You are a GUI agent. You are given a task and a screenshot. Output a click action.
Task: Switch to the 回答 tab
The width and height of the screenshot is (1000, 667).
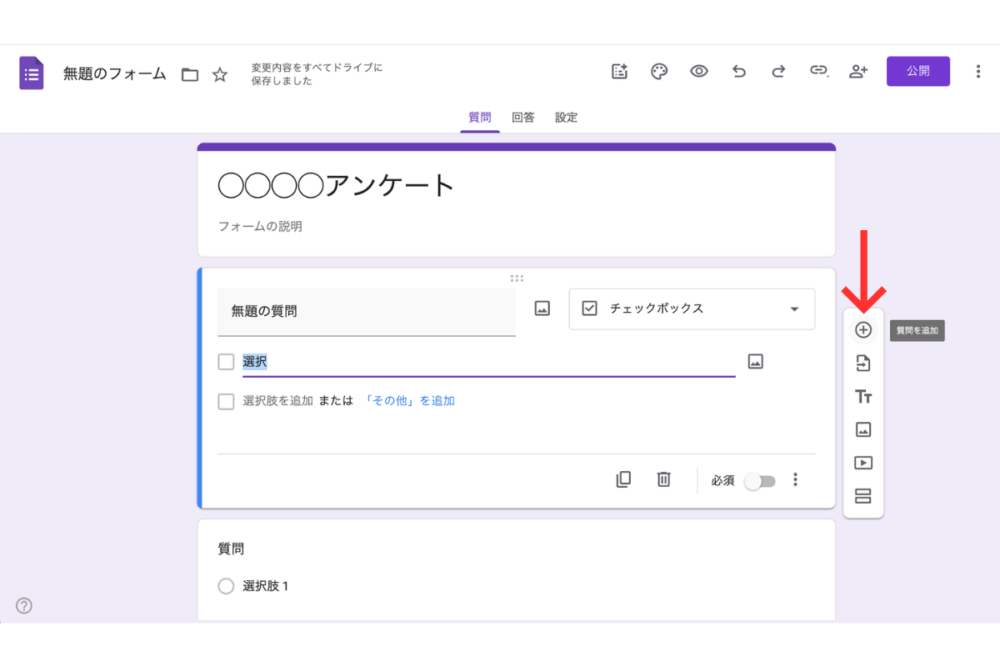coord(524,117)
